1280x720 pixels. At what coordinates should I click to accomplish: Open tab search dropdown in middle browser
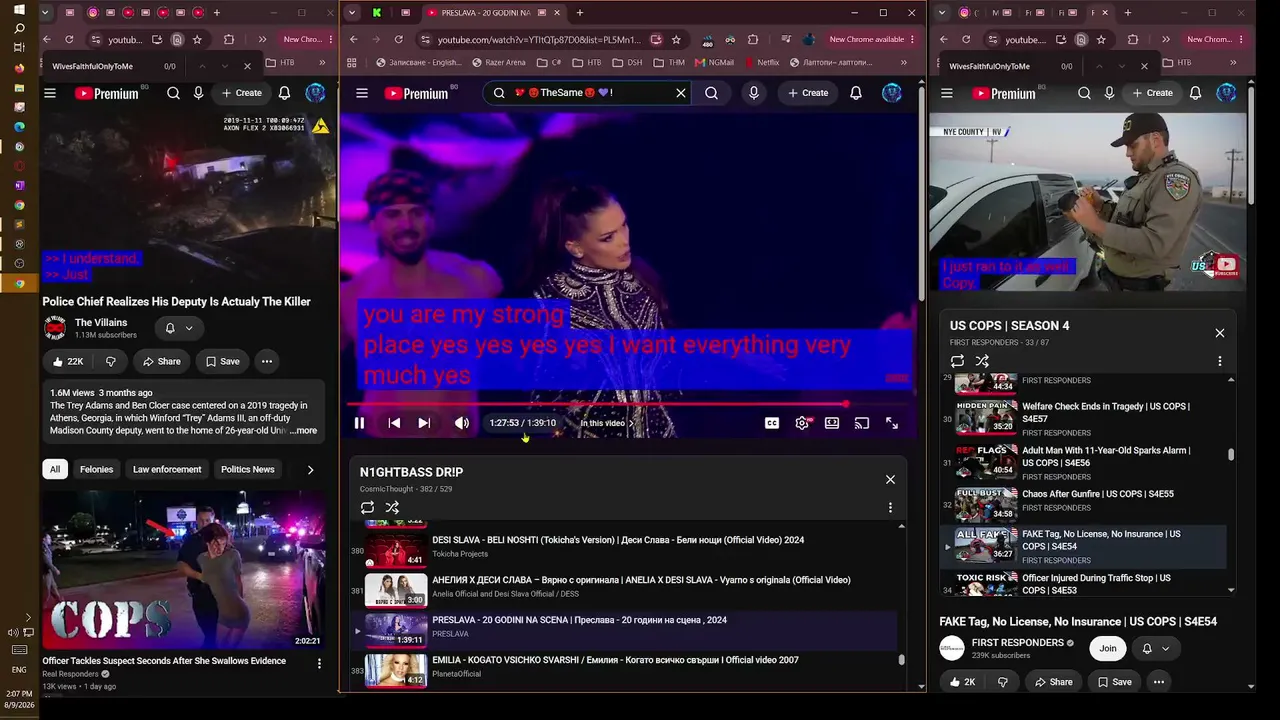click(x=351, y=13)
